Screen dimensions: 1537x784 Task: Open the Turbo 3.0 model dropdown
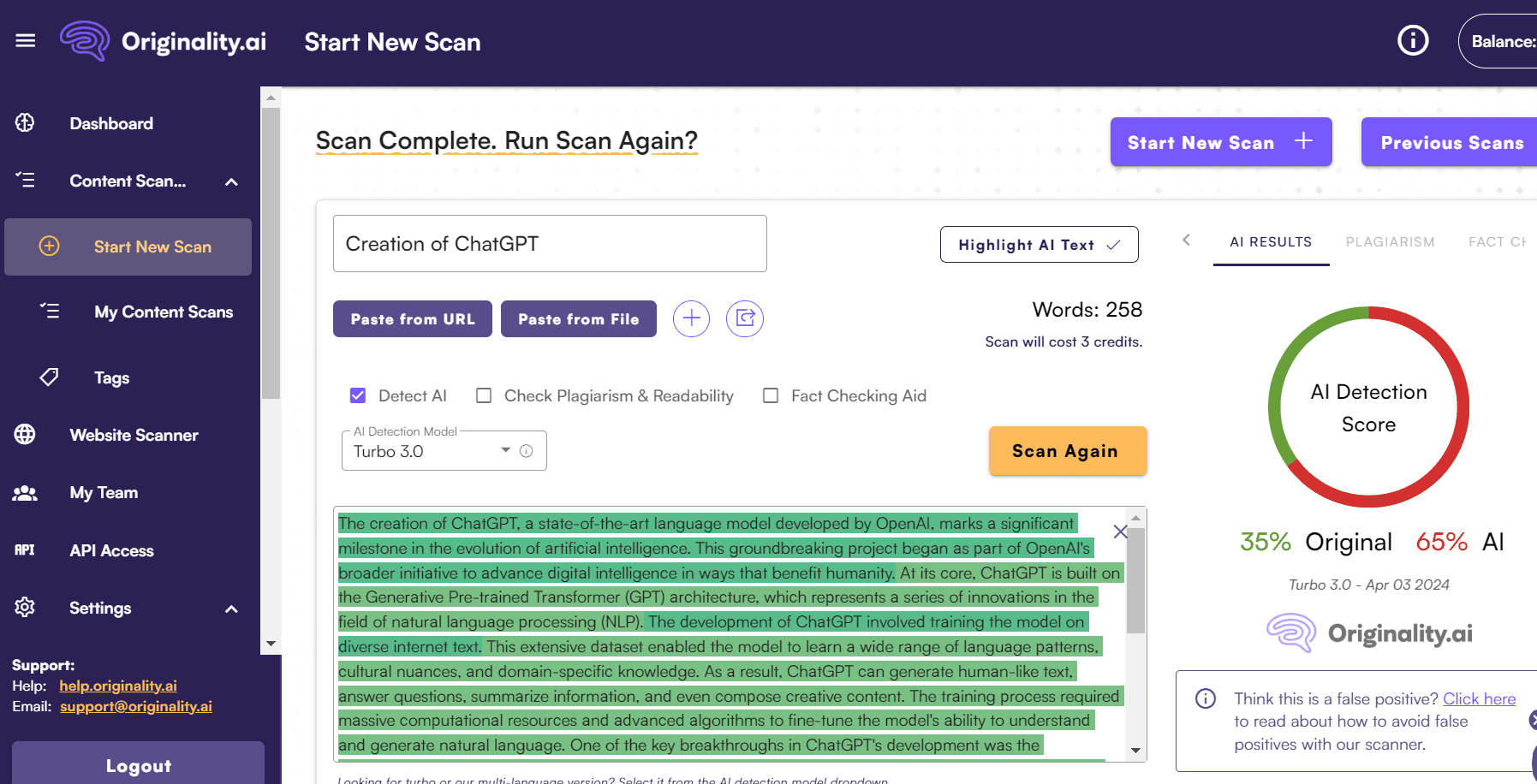point(505,451)
